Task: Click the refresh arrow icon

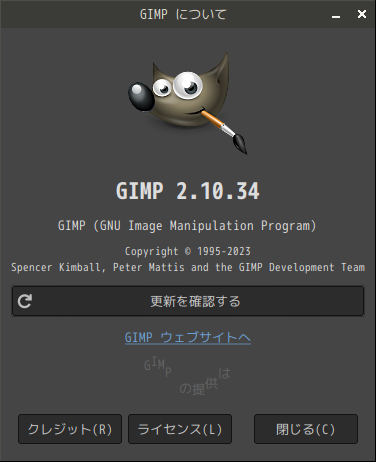Action: pos(25,301)
